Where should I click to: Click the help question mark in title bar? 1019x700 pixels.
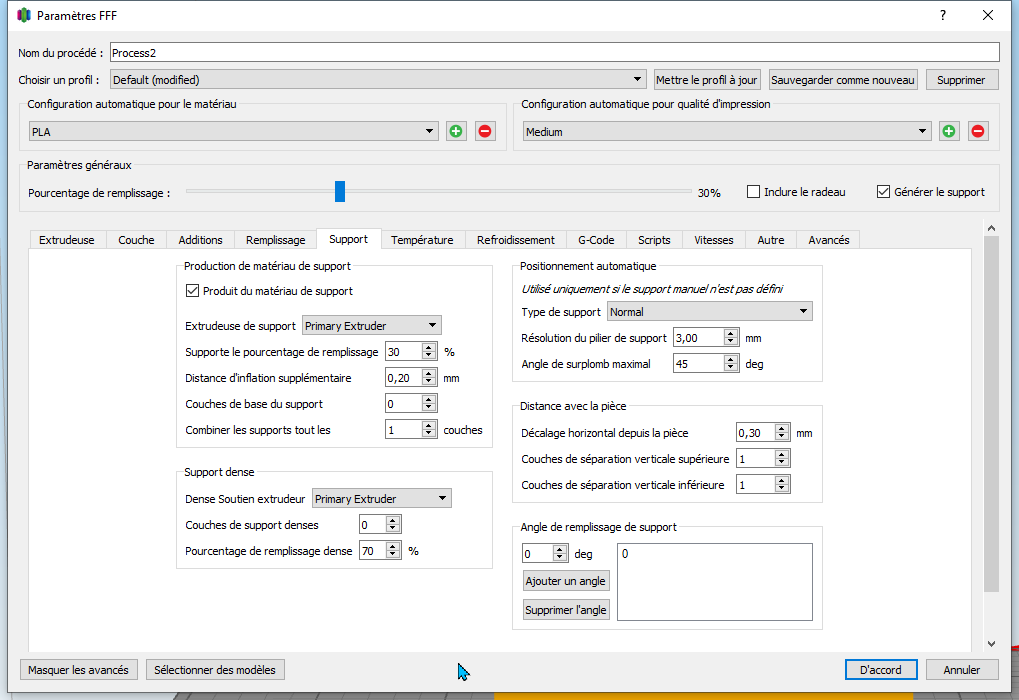[x=942, y=16]
